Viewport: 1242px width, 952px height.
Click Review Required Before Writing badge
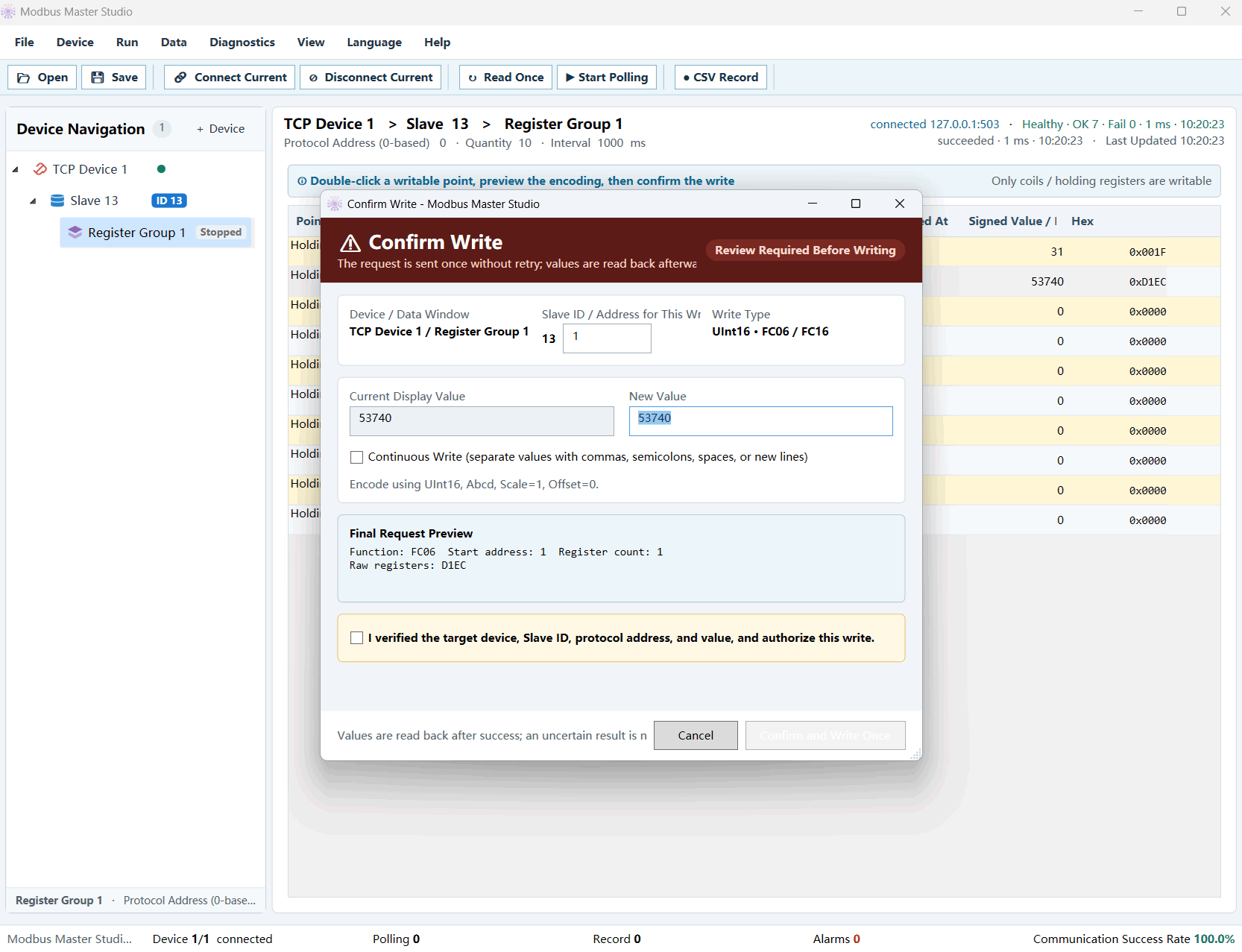[805, 250]
